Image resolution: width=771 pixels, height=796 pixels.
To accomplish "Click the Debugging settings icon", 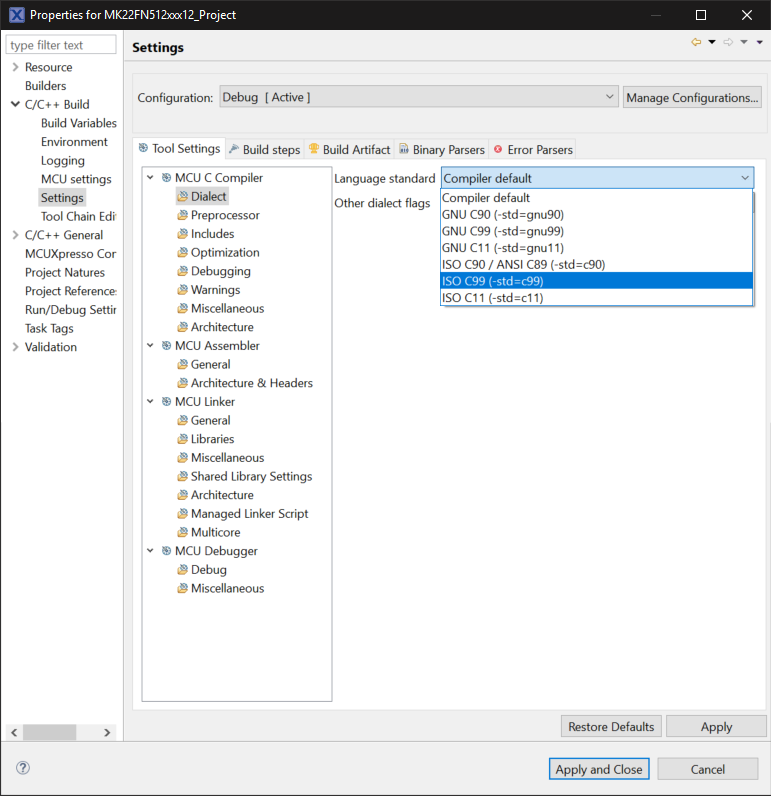I will pyautogui.click(x=182, y=271).
